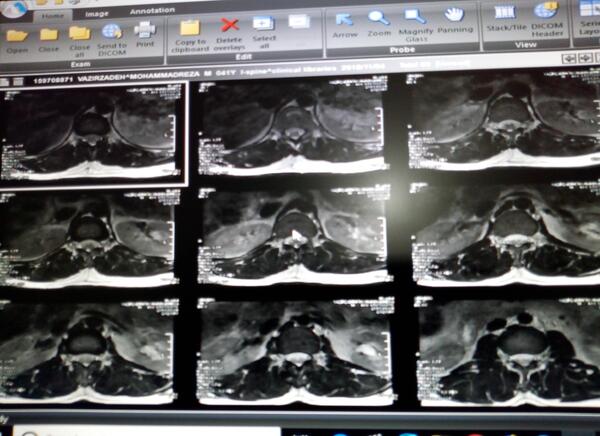
Task: Click the Exam group label
Action: click(x=81, y=64)
